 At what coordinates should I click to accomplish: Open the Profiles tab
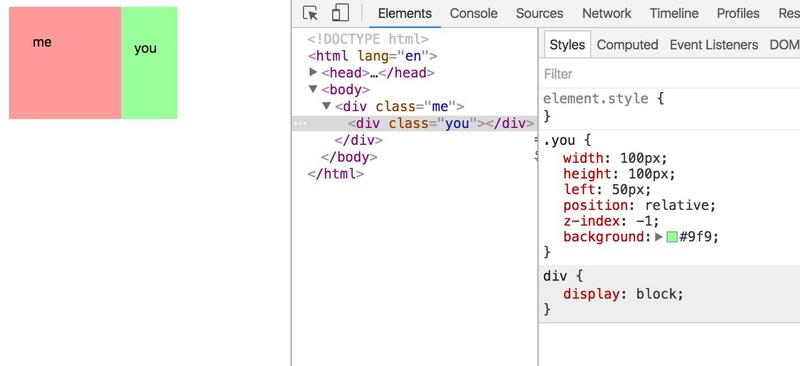pos(738,13)
